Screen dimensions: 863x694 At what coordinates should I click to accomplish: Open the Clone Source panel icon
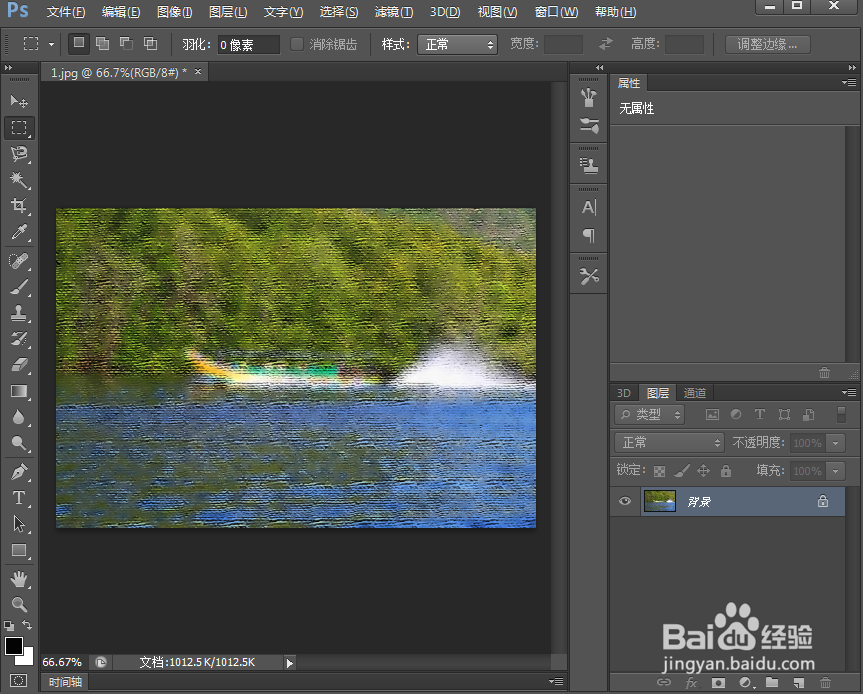588,165
